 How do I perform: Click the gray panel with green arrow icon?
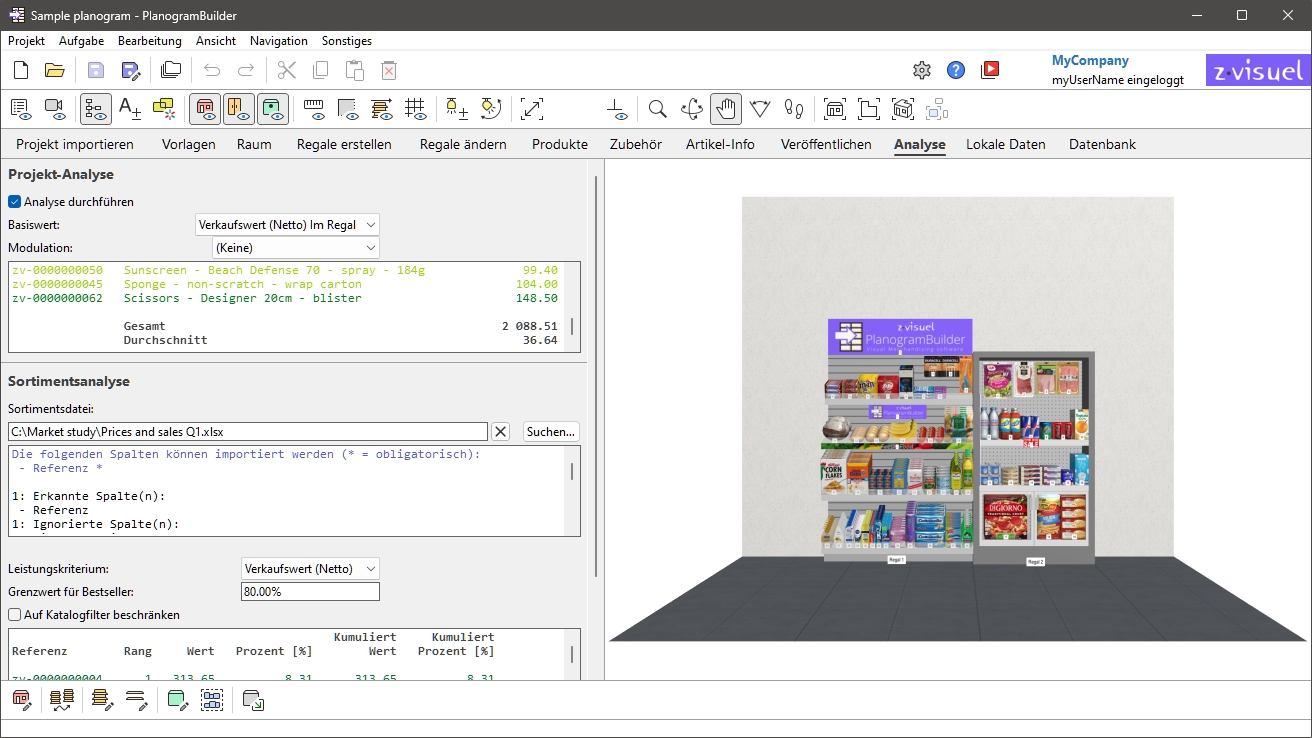(x=253, y=700)
